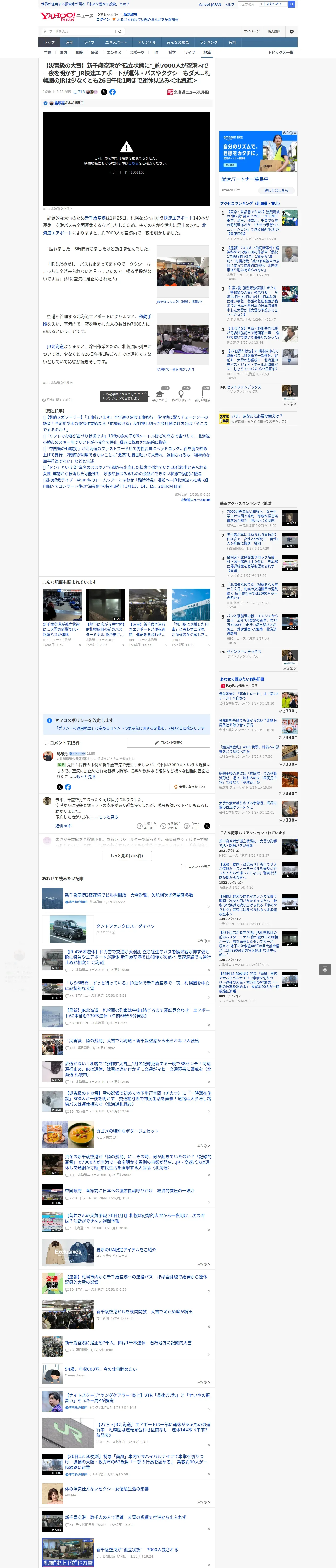Click the コメントを書く button
Image resolution: width=336 pixels, height=1568 pixels.
point(168,743)
